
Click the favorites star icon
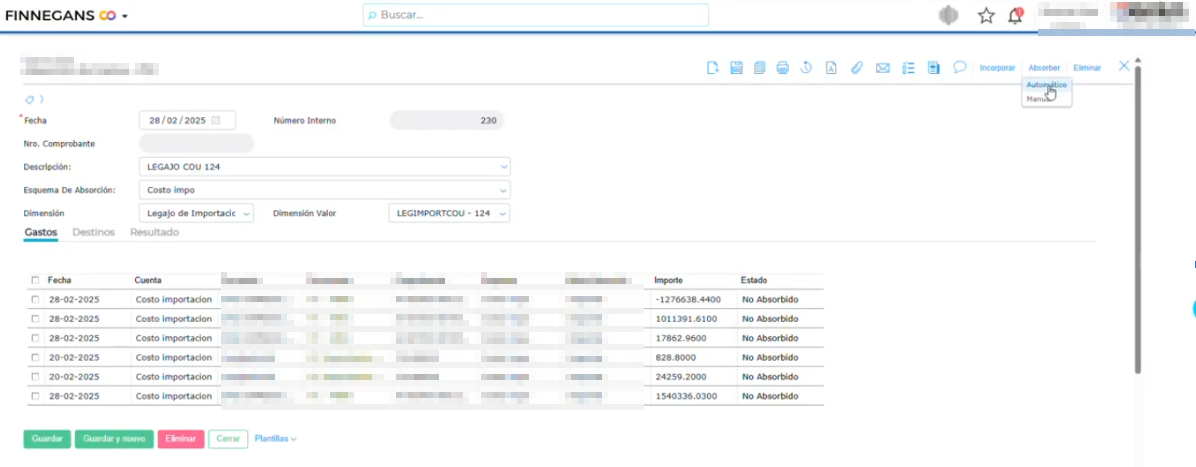pyautogui.click(x=986, y=15)
